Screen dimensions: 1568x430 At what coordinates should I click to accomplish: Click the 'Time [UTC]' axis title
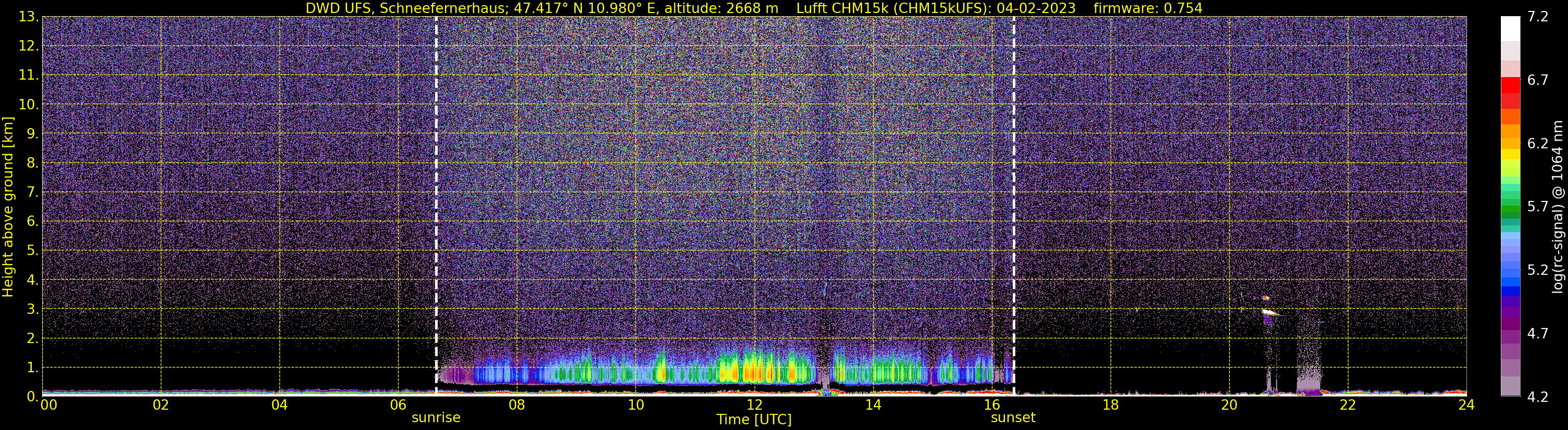(x=754, y=420)
